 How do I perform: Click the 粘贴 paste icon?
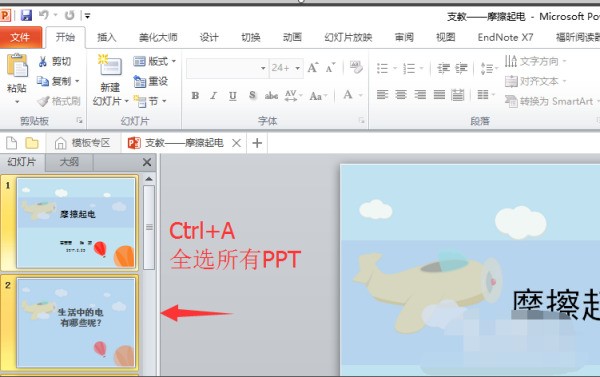pyautogui.click(x=17, y=66)
